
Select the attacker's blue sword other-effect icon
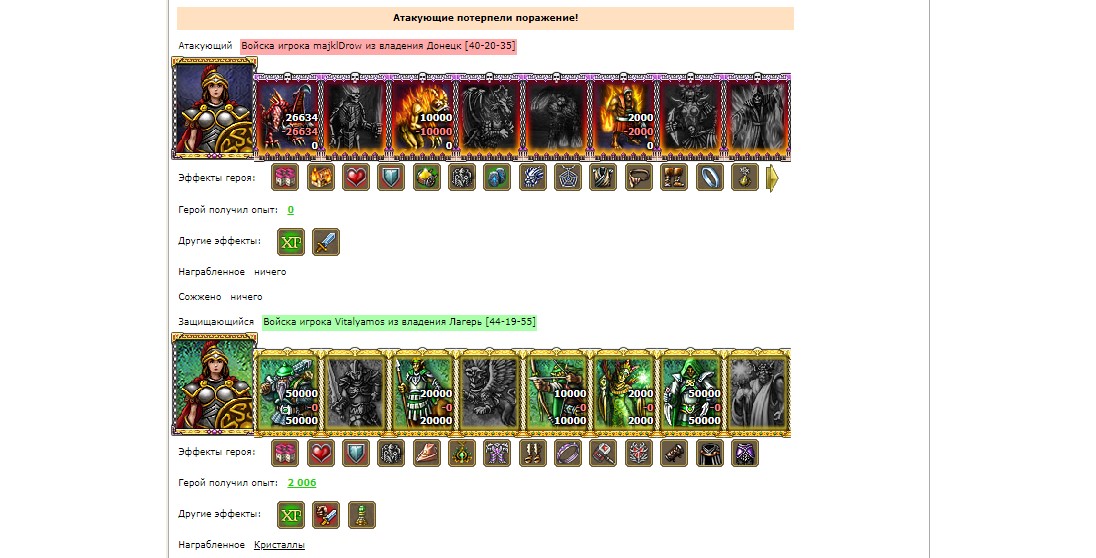click(x=326, y=242)
